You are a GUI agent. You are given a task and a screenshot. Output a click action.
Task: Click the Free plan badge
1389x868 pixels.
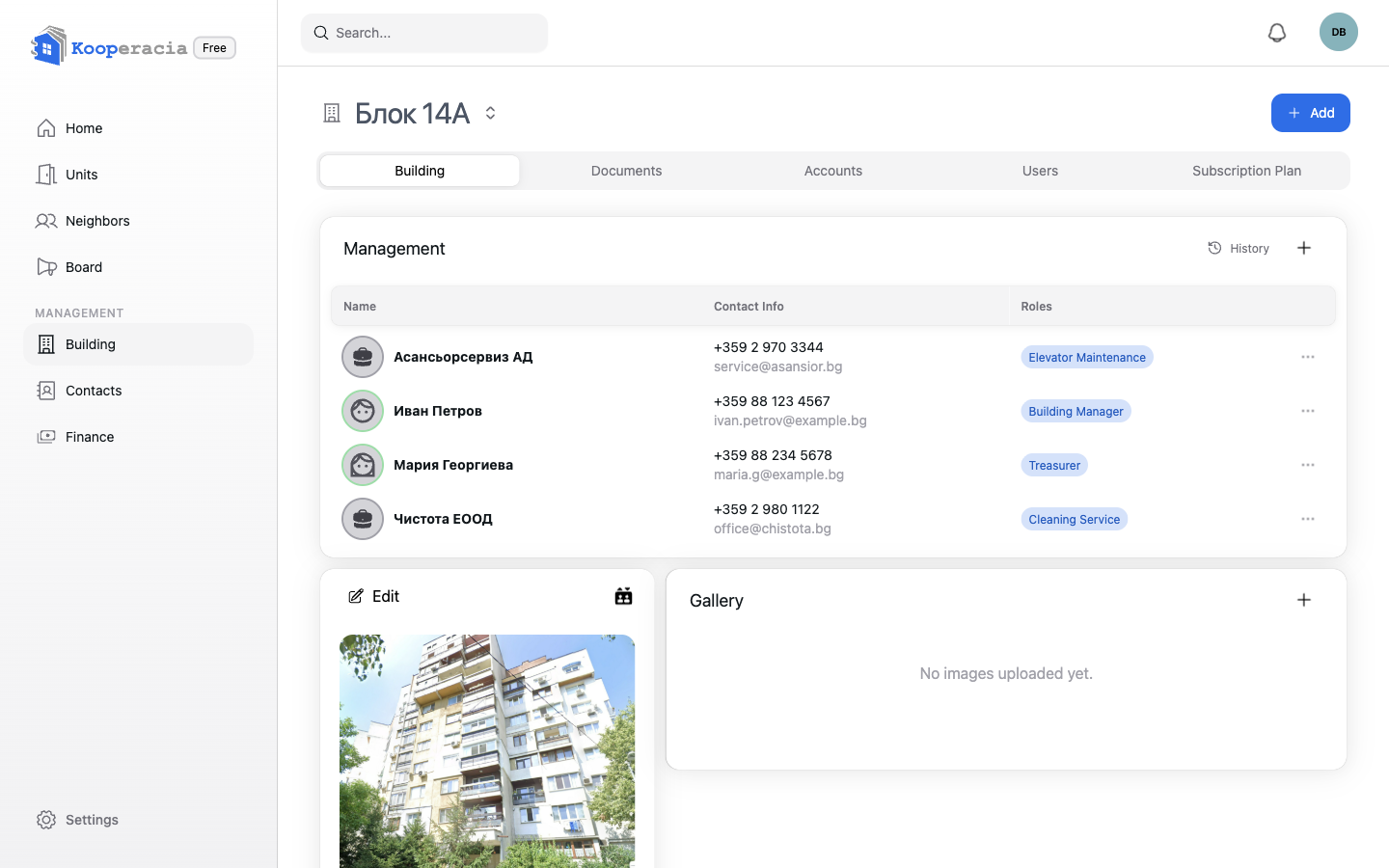point(214,47)
